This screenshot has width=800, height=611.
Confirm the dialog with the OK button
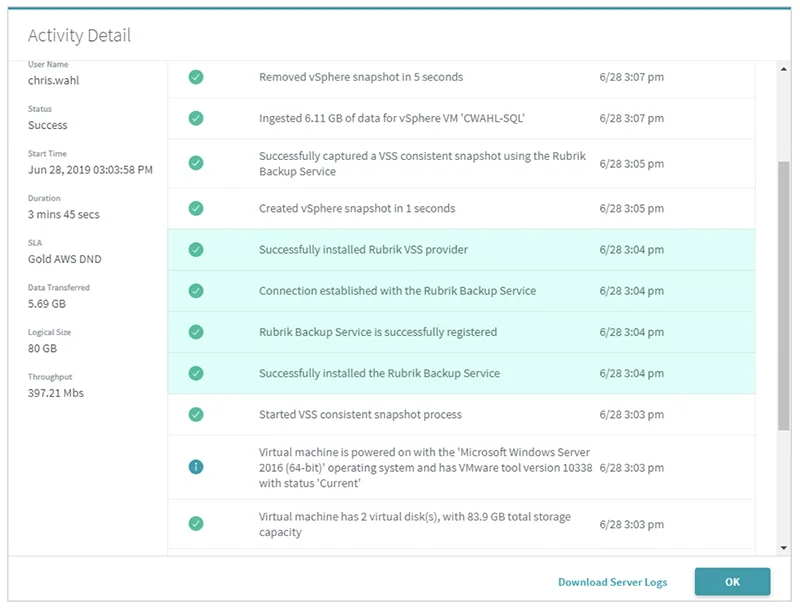point(732,582)
